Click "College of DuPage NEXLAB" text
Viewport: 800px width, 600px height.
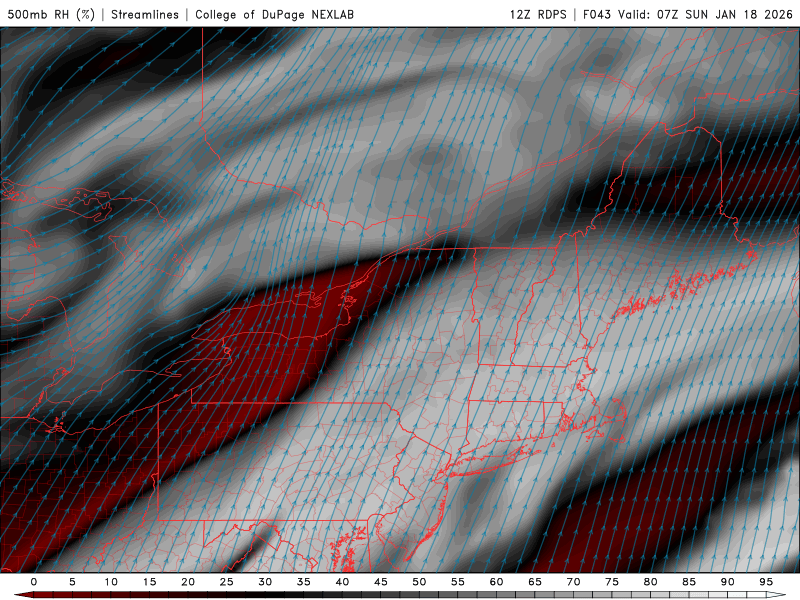click(274, 15)
